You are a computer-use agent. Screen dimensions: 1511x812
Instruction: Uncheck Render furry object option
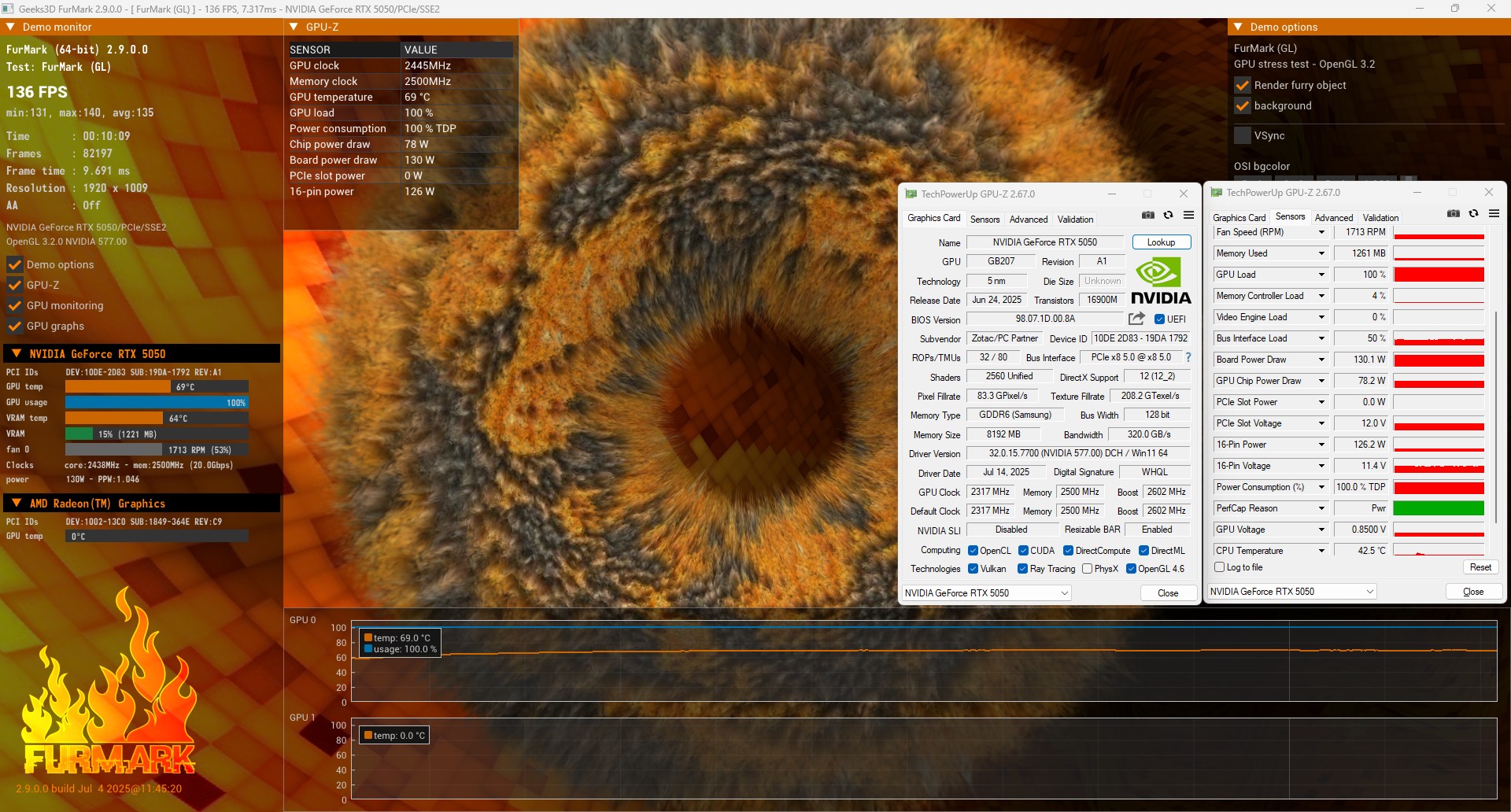1243,85
